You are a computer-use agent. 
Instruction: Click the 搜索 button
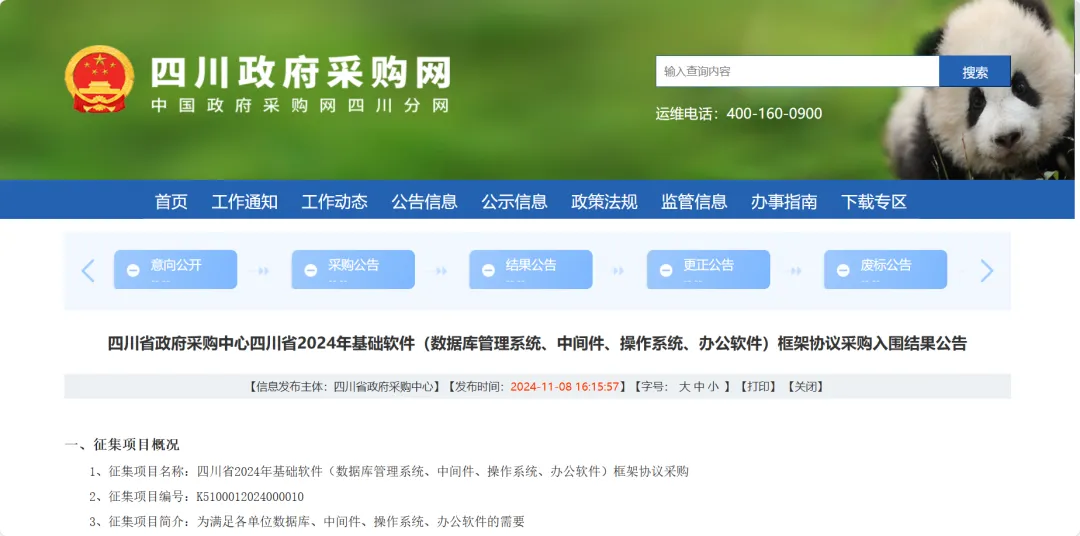pyautogui.click(x=975, y=72)
